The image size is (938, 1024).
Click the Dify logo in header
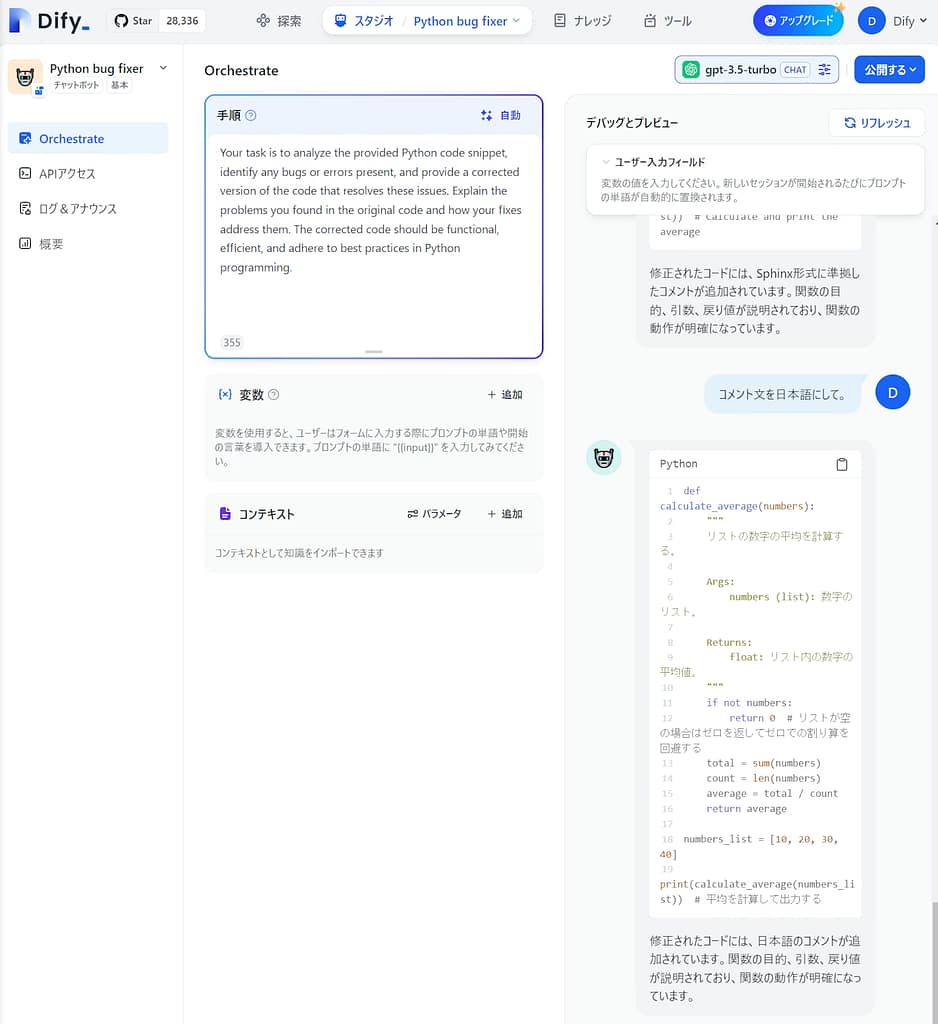click(50, 20)
